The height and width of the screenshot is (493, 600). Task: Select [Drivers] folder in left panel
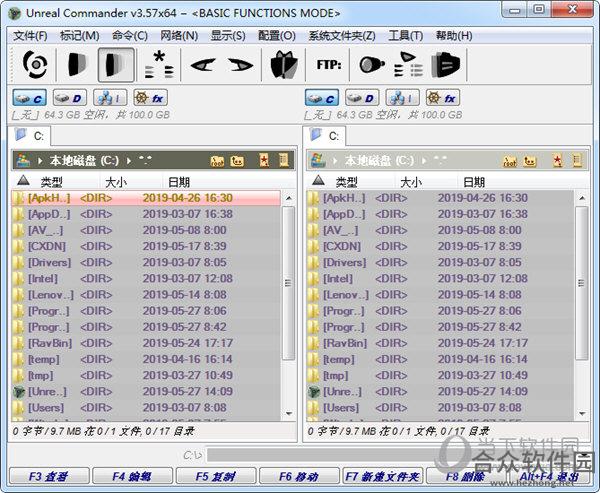(146, 263)
